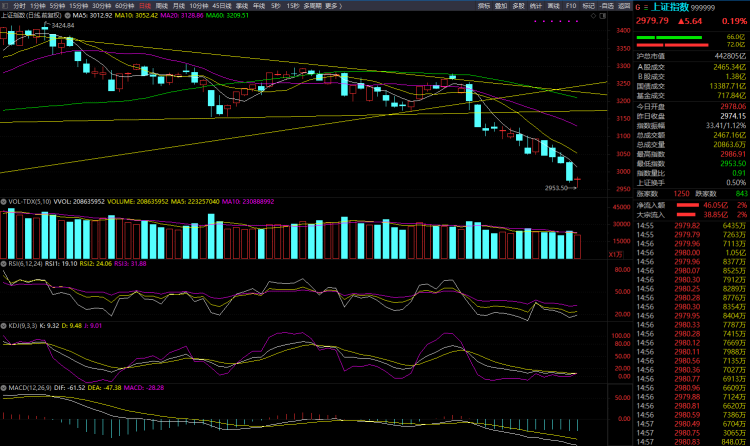The height and width of the screenshot is (446, 750).
Task: Open the F10 company info
Action: tap(571, 5)
